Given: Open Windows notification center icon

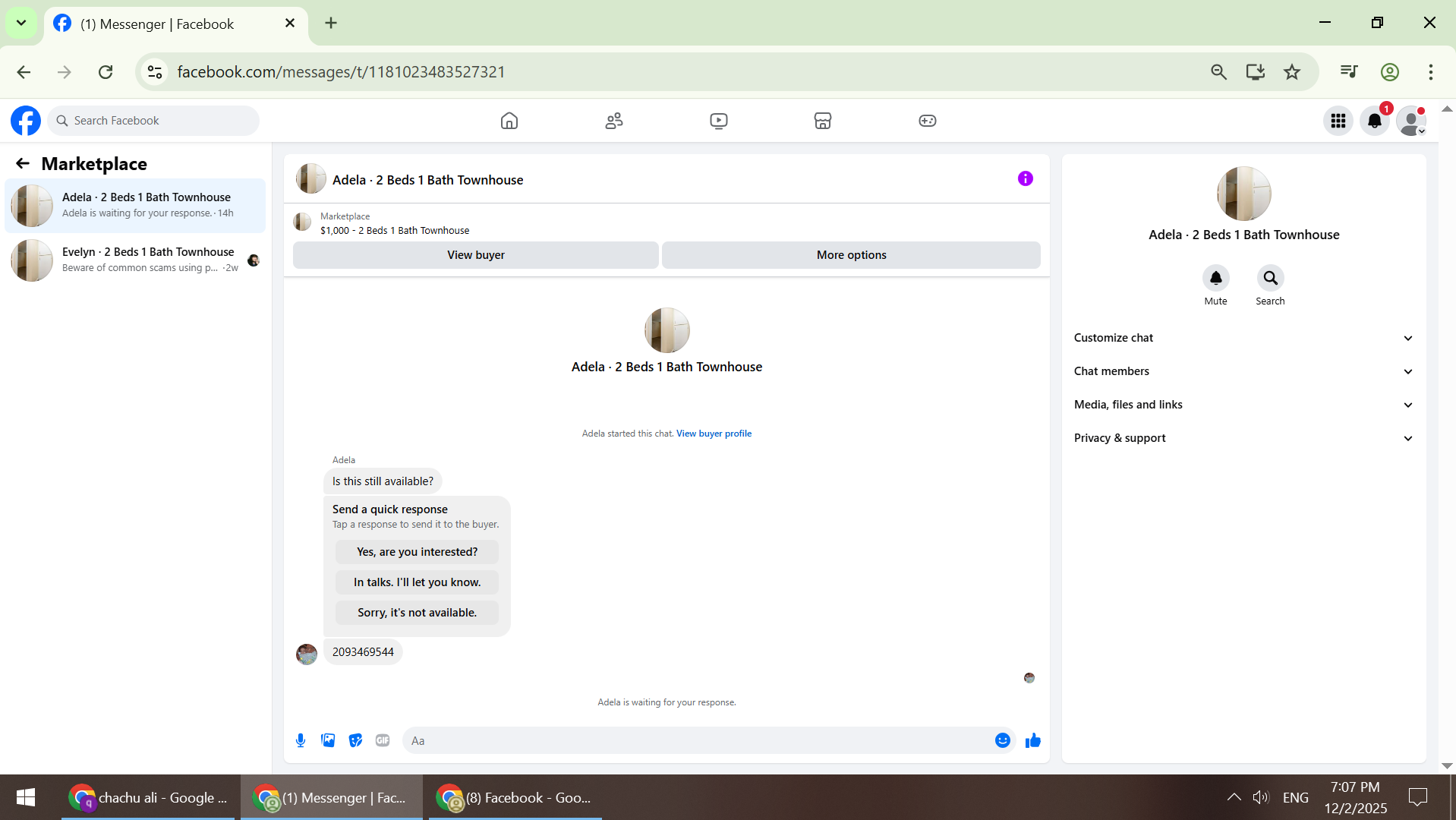Looking at the screenshot, I should (x=1418, y=797).
